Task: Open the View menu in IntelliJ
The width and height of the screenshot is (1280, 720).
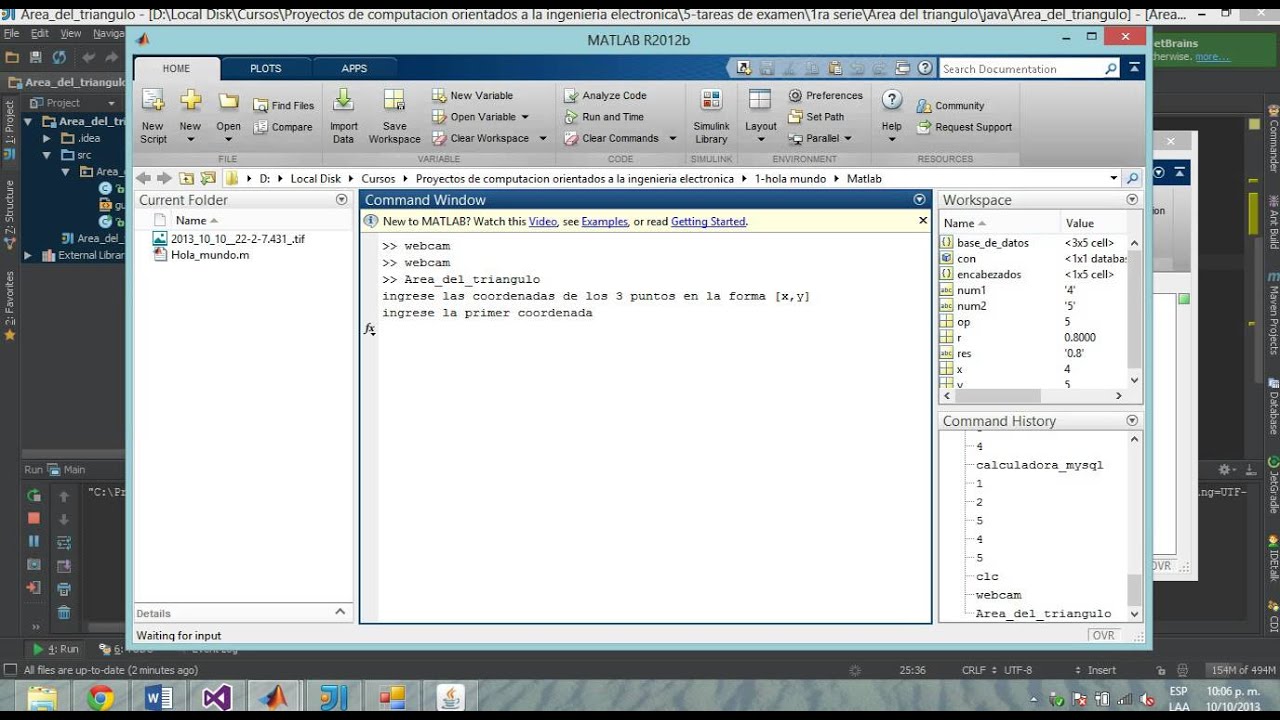Action: (x=71, y=33)
